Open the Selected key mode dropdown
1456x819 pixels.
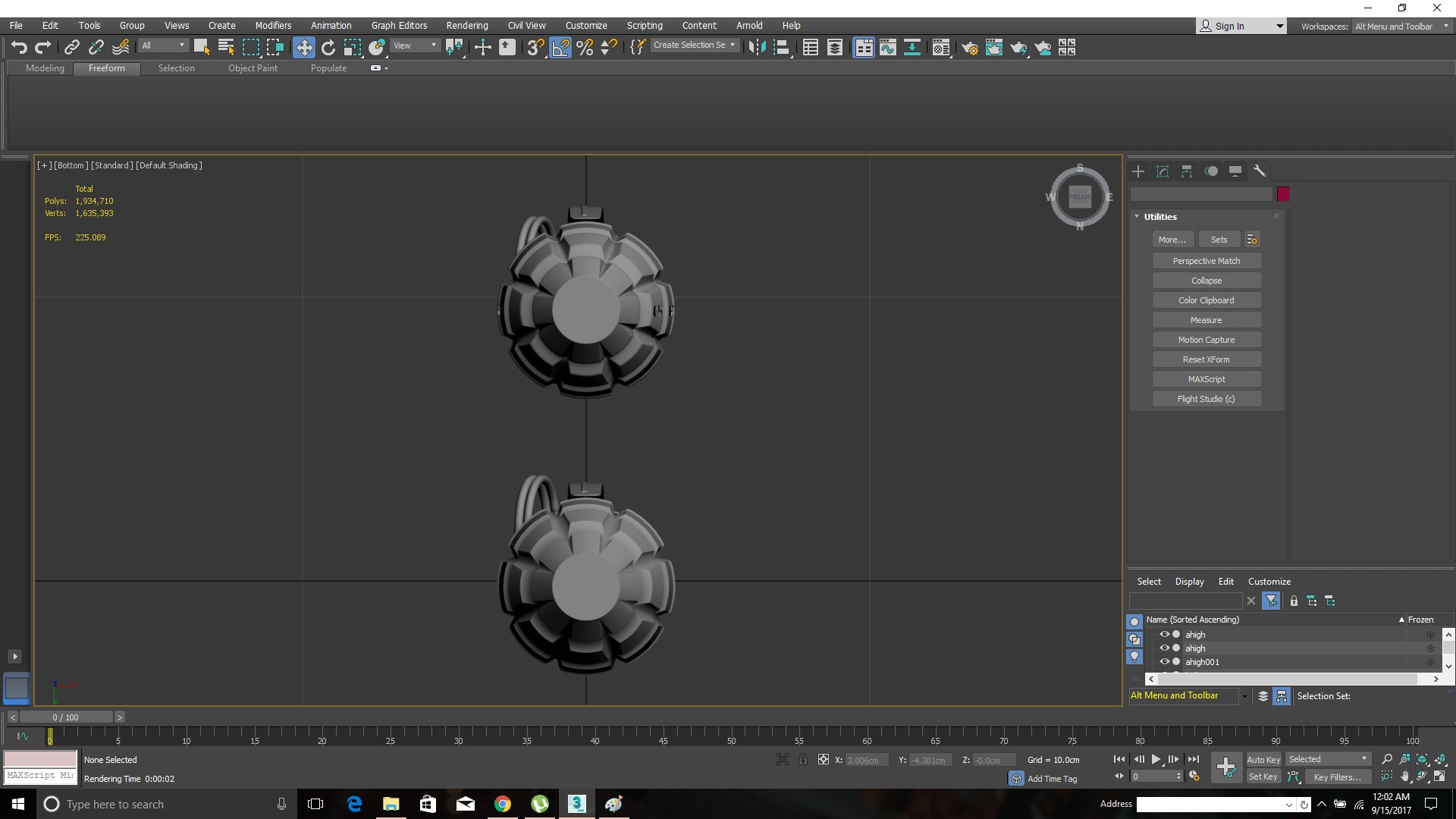tap(1328, 759)
